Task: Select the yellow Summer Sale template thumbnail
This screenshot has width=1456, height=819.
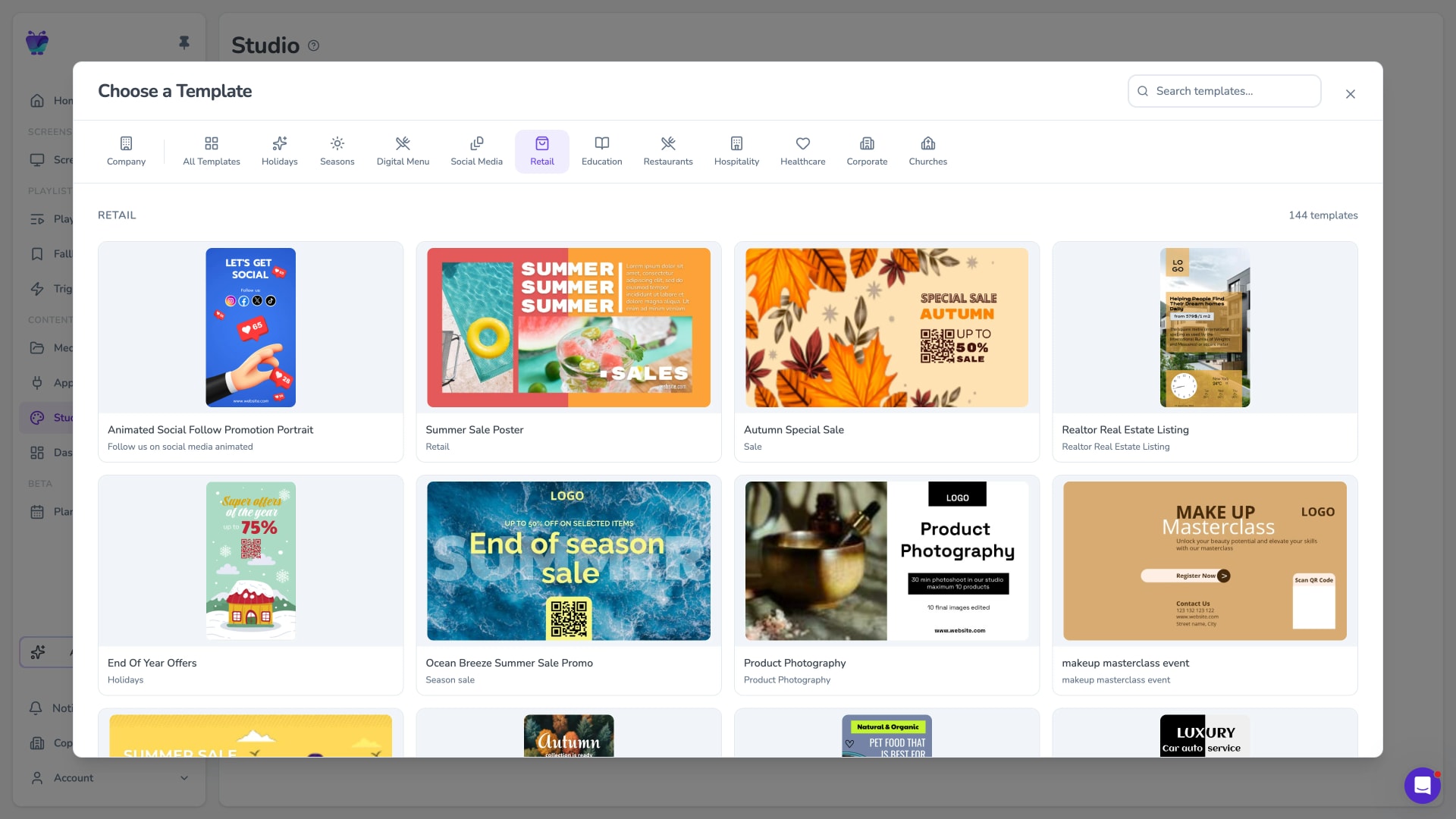Action: tap(251, 736)
